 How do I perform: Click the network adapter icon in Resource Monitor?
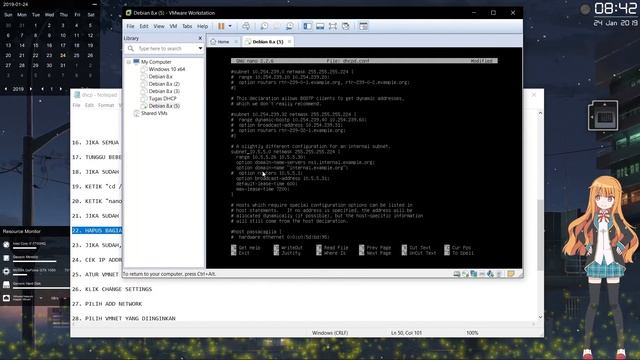tap(6, 298)
